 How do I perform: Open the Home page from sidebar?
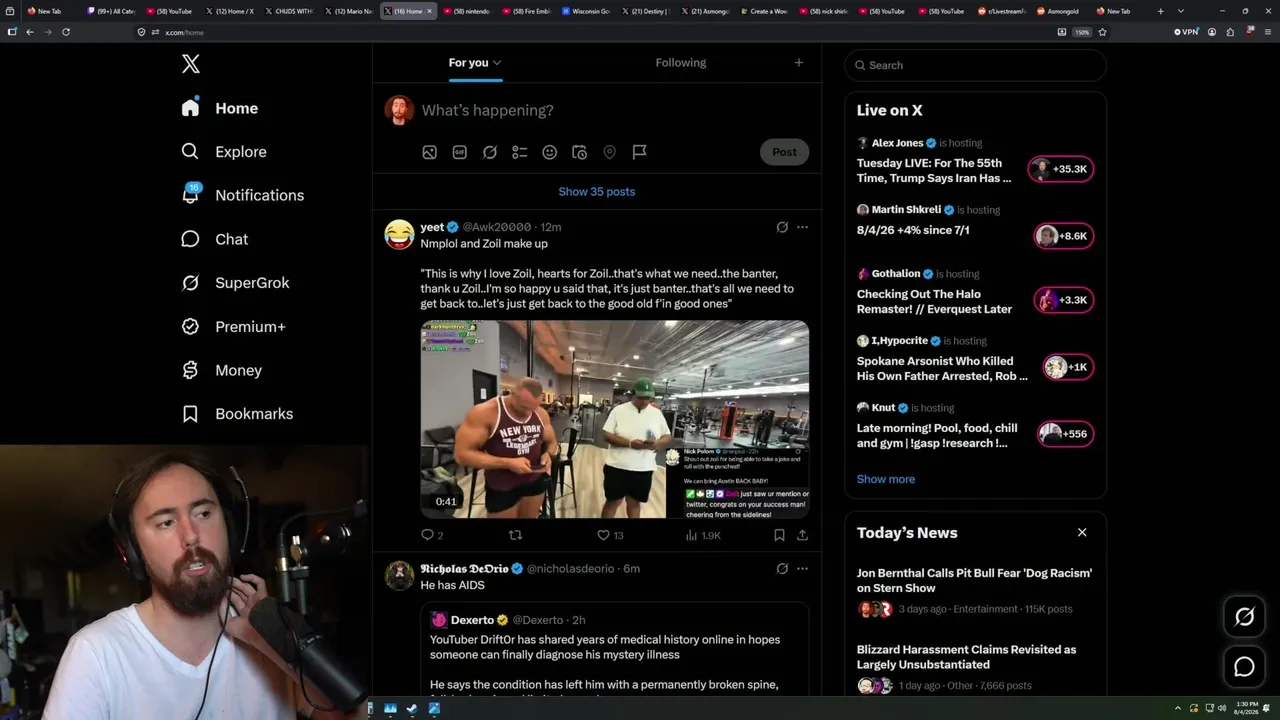pyautogui.click(x=220, y=108)
